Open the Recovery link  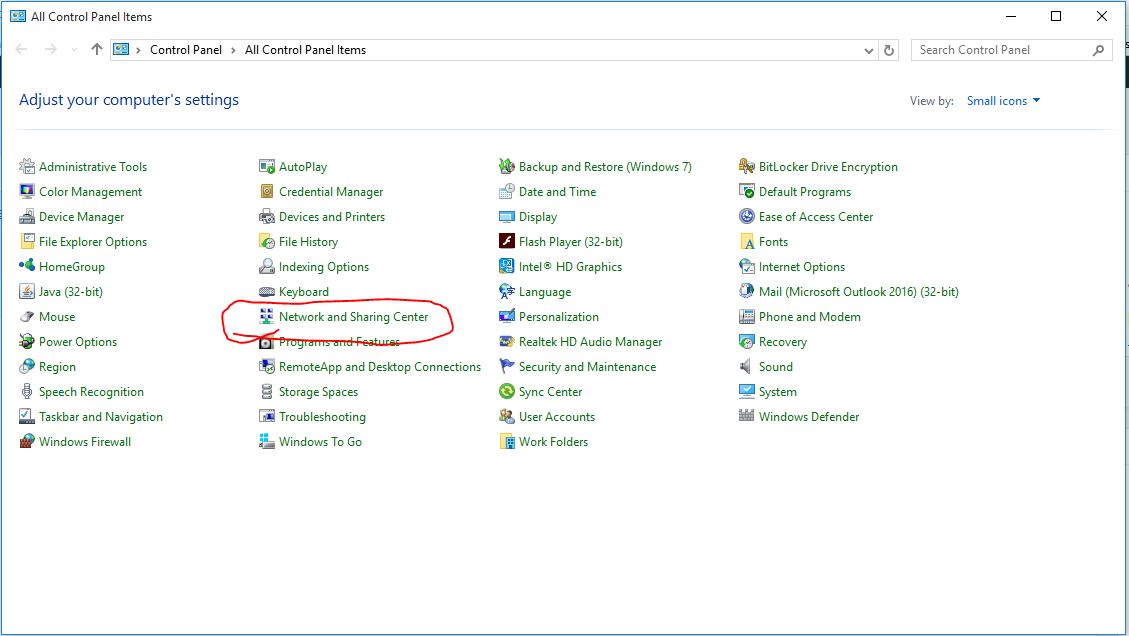pos(783,342)
